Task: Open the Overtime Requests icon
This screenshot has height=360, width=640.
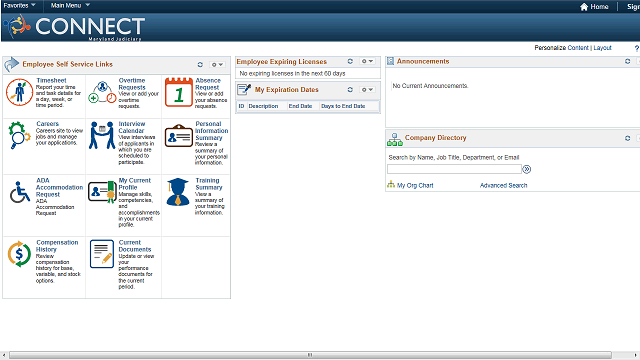Action: point(102,92)
